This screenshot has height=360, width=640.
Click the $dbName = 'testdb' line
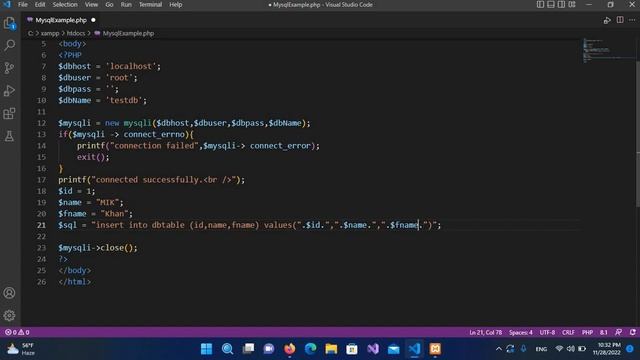coord(102,100)
